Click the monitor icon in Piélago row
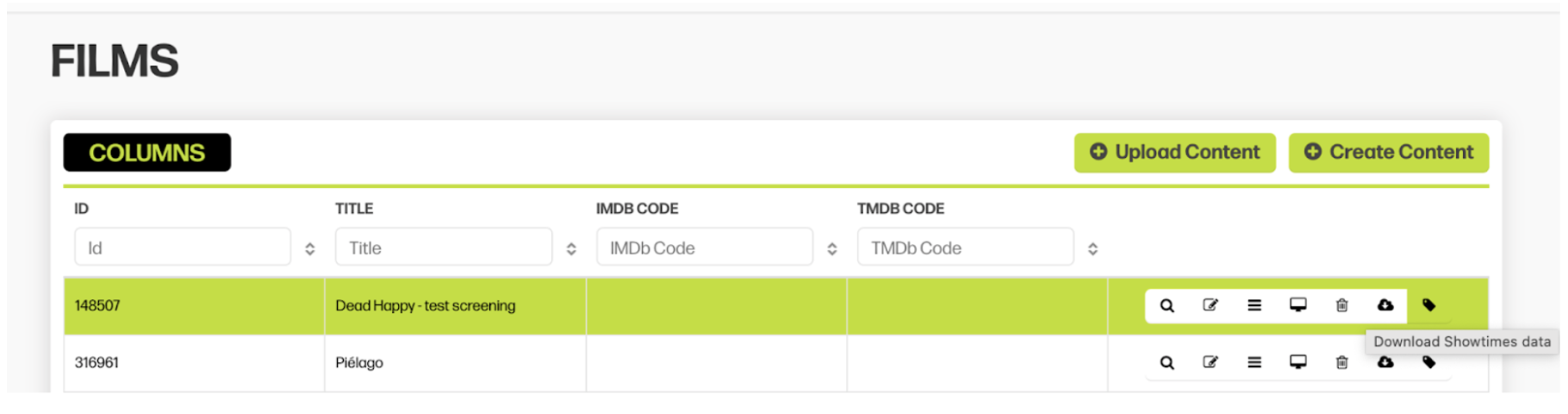 click(x=1298, y=363)
